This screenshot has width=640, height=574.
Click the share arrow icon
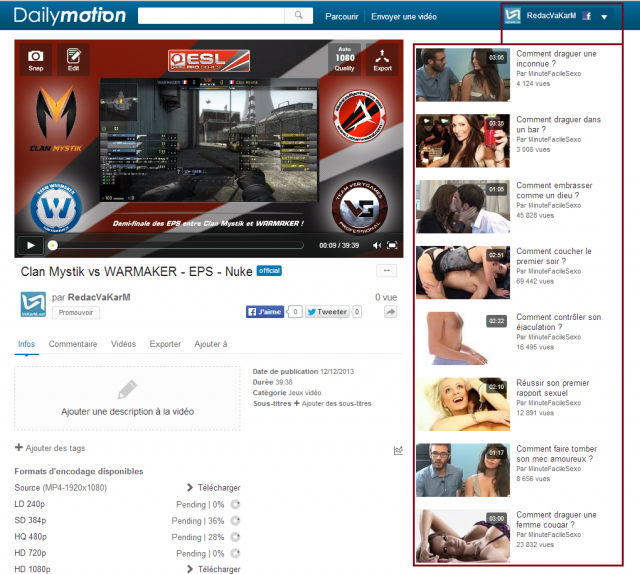tap(390, 312)
